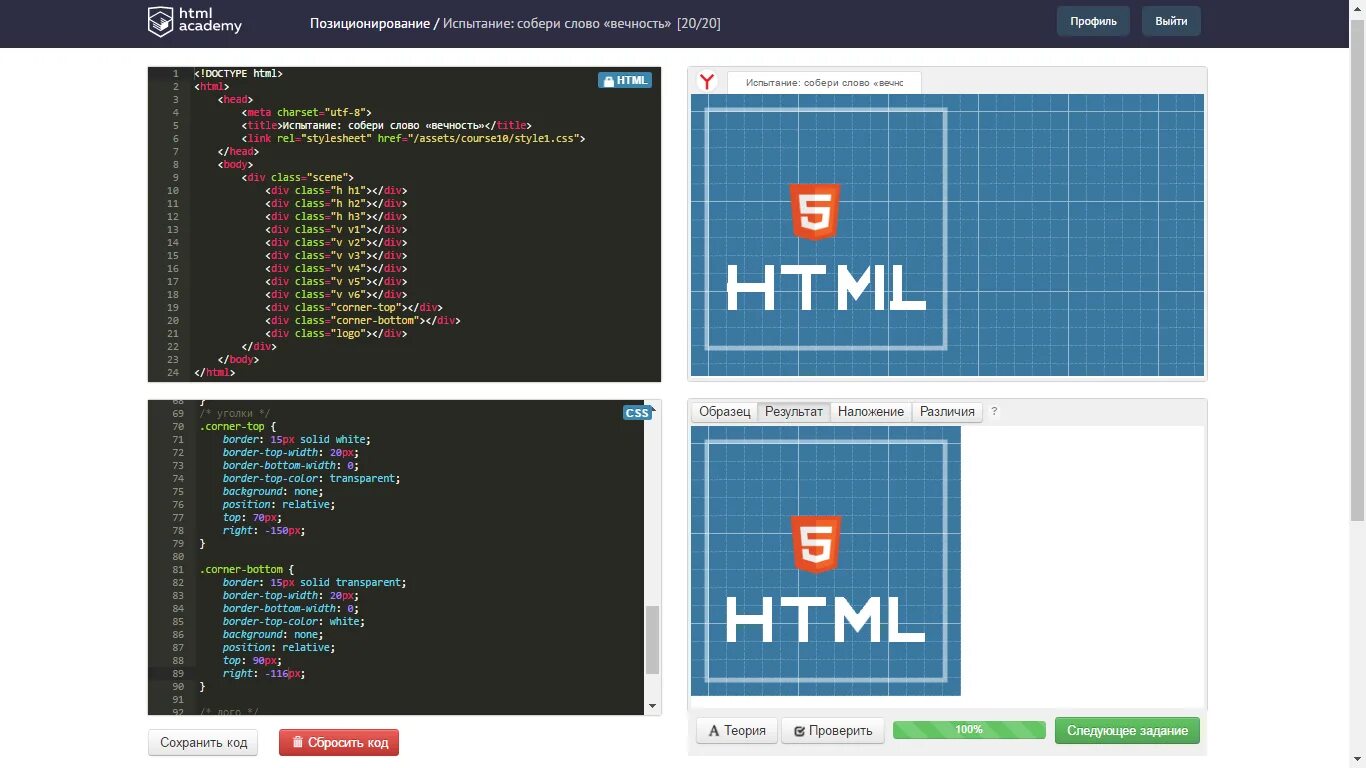Screen dimensions: 1366x768
Task: Select the browser preview page tab
Action: (x=824, y=83)
